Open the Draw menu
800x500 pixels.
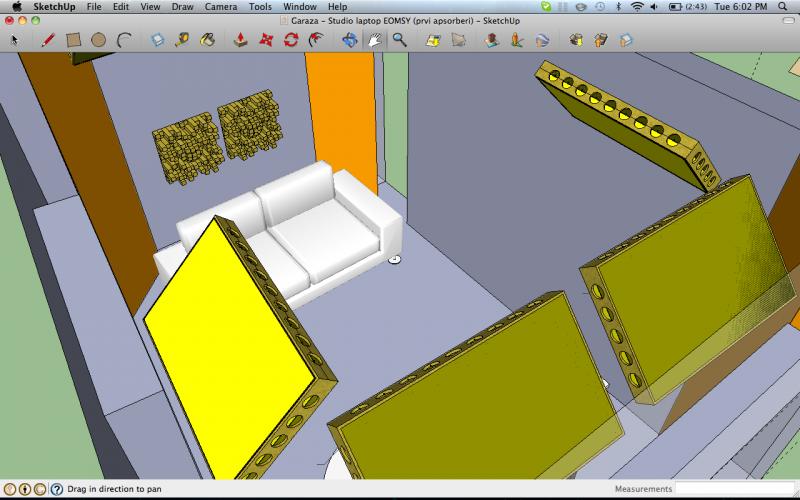pos(182,7)
